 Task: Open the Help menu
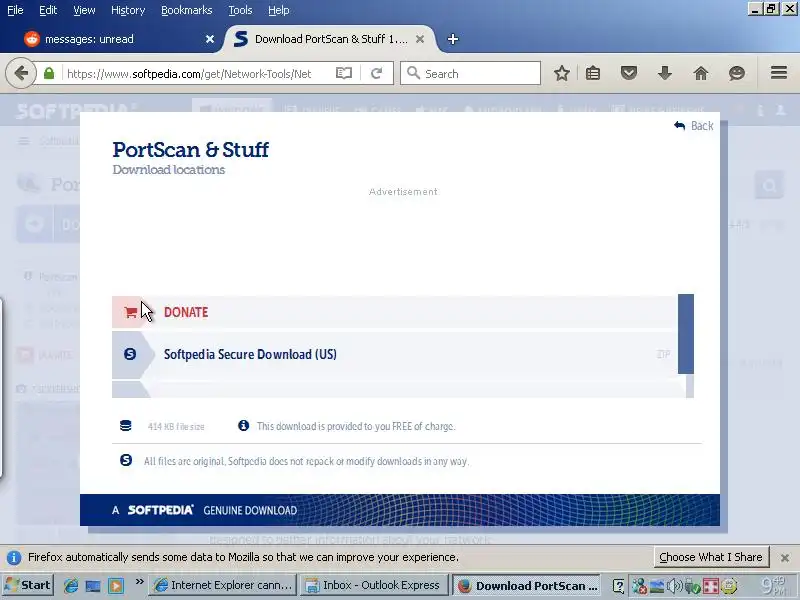279,10
